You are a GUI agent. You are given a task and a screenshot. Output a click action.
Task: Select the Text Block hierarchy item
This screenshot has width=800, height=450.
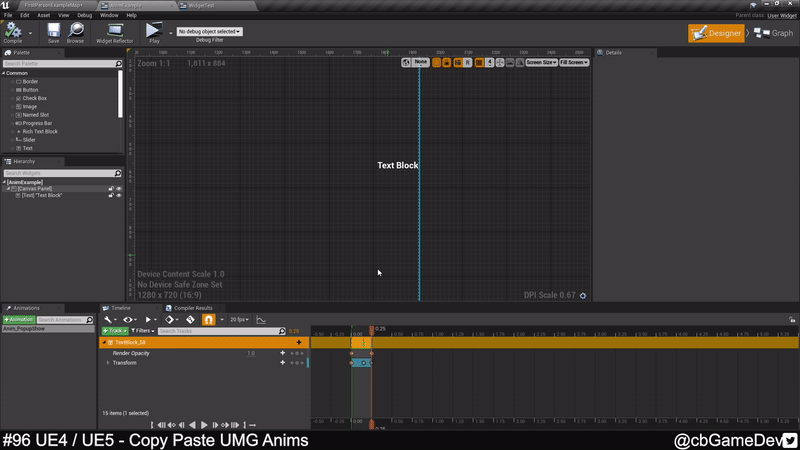[41, 195]
